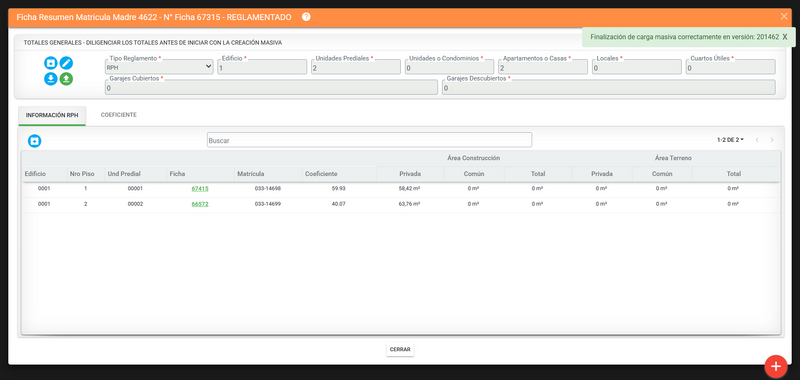Click coeficiente value 59.93
The width and height of the screenshot is (800, 380).
tap(338, 189)
